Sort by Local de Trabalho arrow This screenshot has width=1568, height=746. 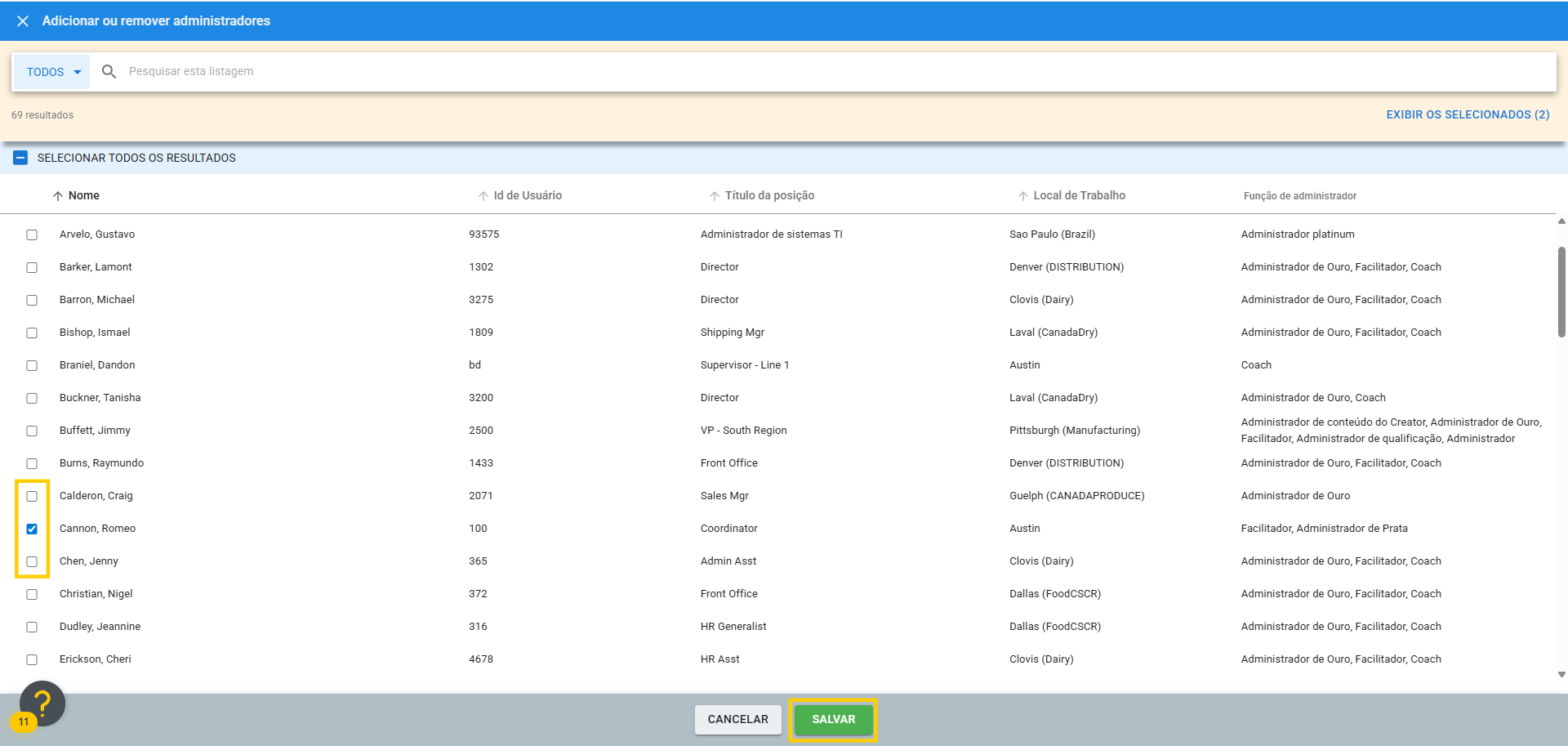point(1023,196)
